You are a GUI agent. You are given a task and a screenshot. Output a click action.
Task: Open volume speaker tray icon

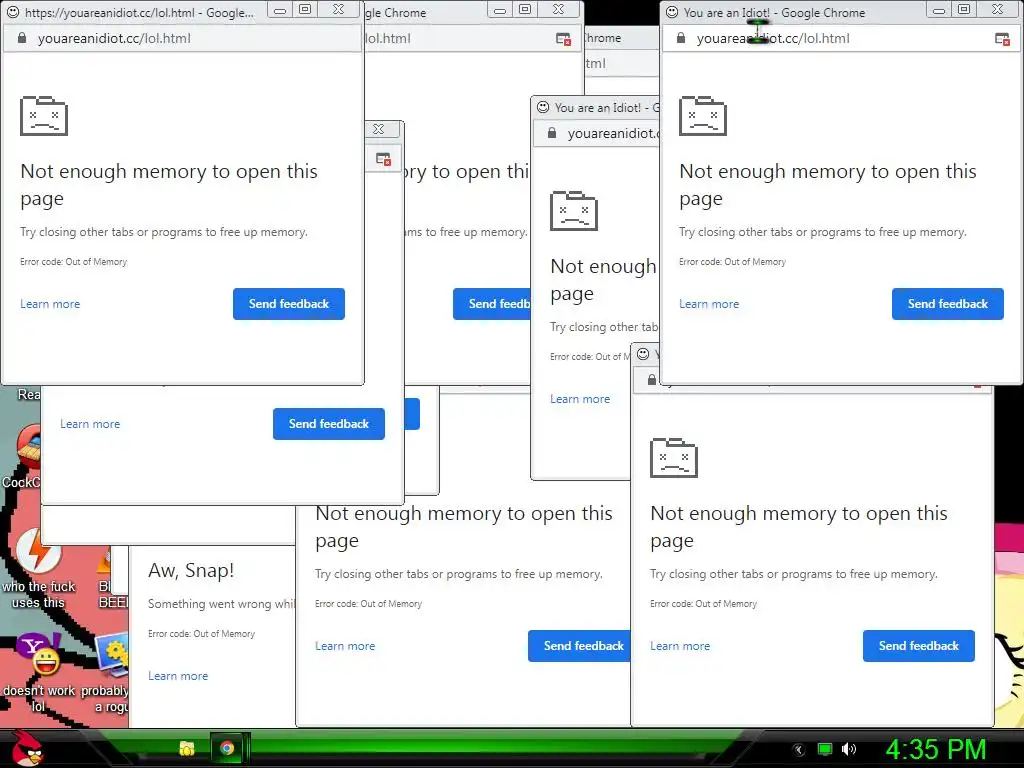click(x=848, y=749)
